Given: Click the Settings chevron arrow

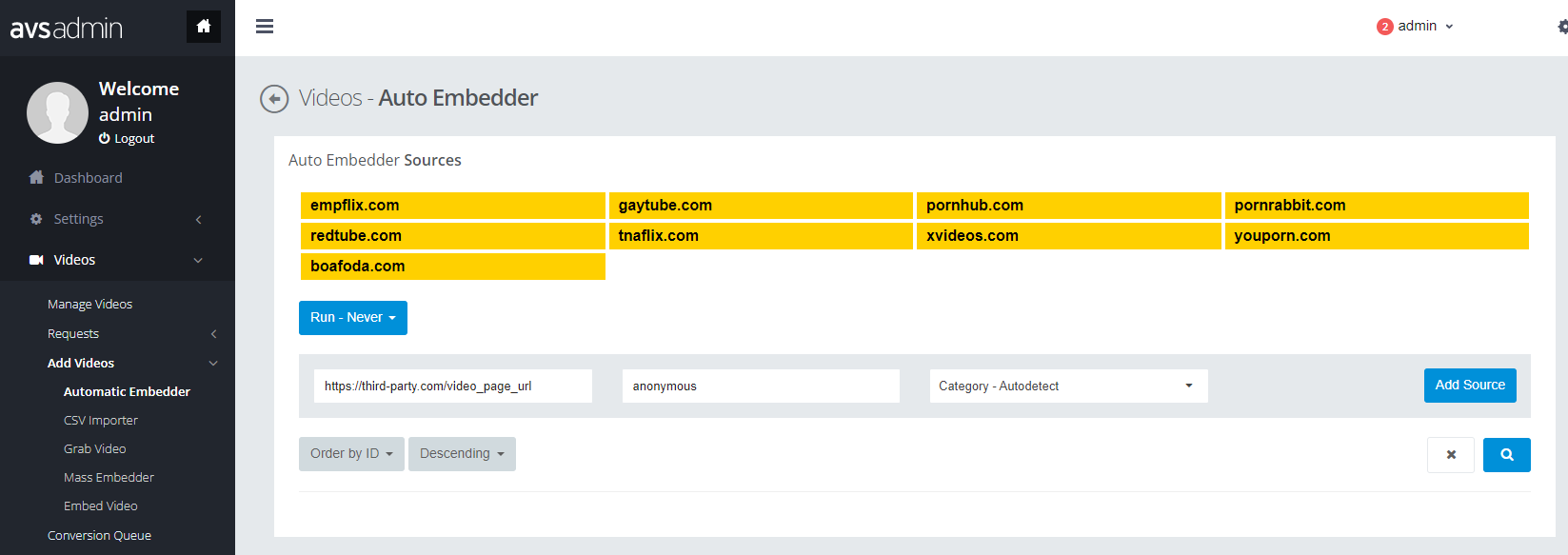Looking at the screenshot, I should point(198,220).
